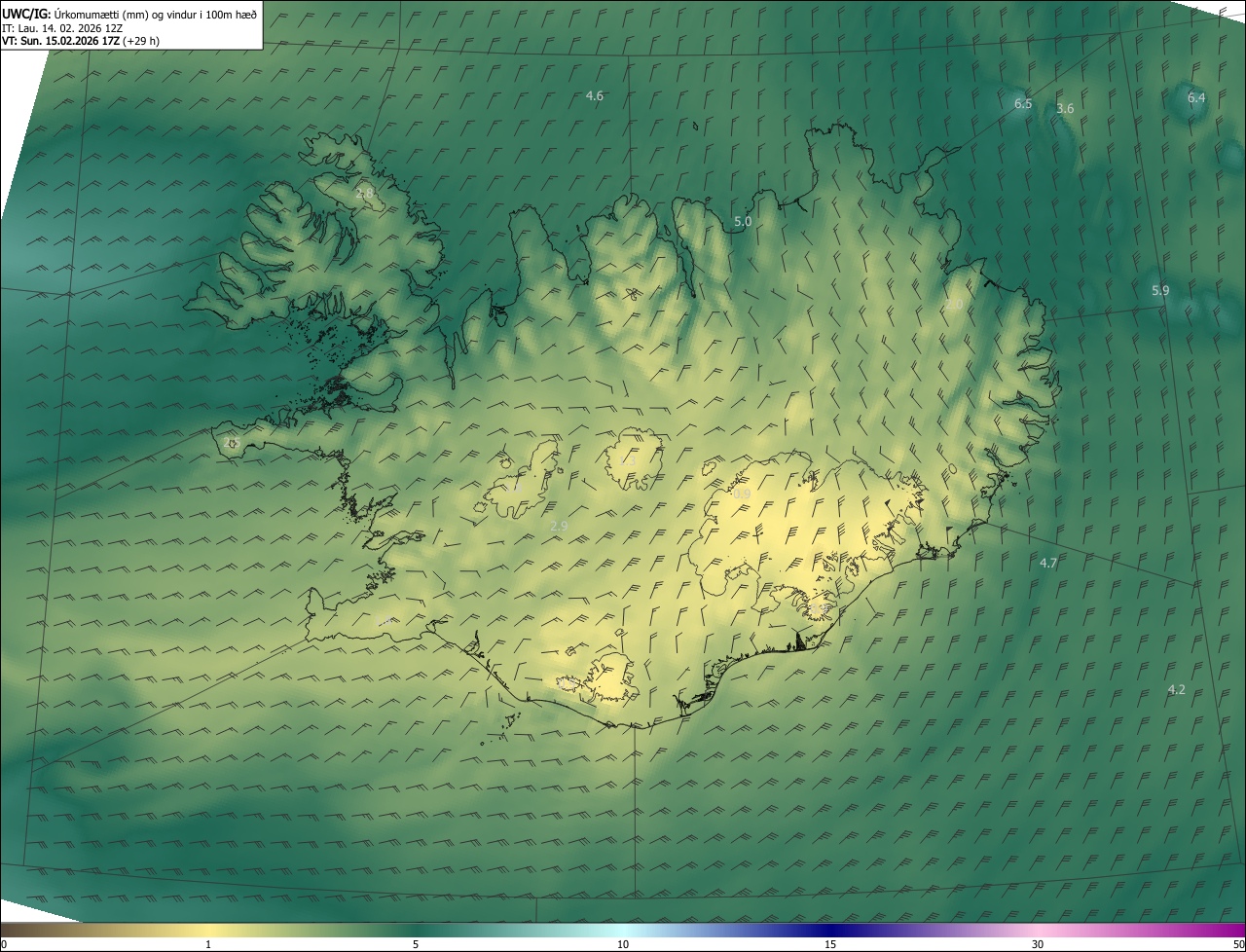This screenshot has height=952, width=1246.
Task: Click the 4.7 value label on the map
Action: pos(1048,563)
